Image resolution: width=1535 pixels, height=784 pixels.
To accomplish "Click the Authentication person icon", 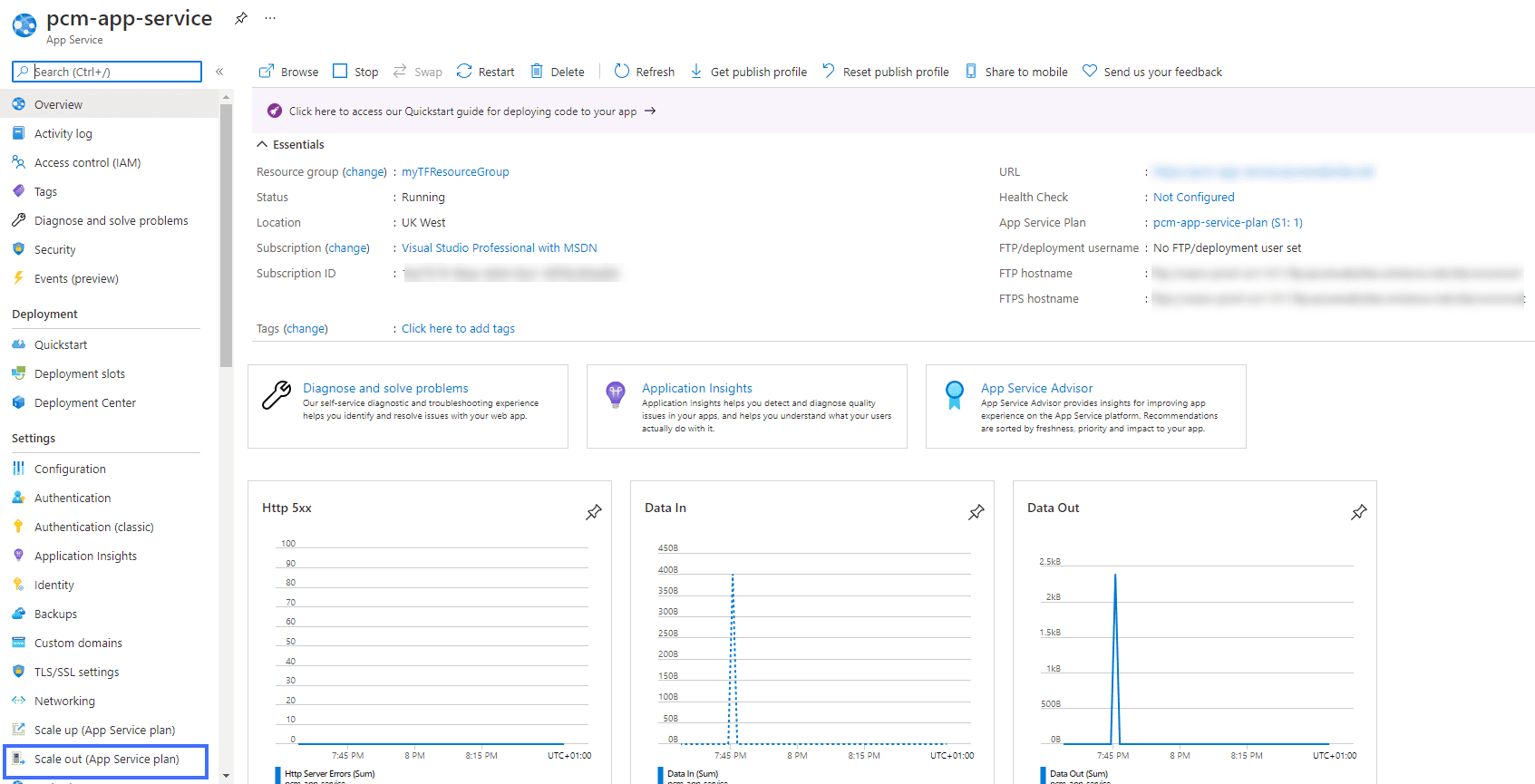I will 18,498.
